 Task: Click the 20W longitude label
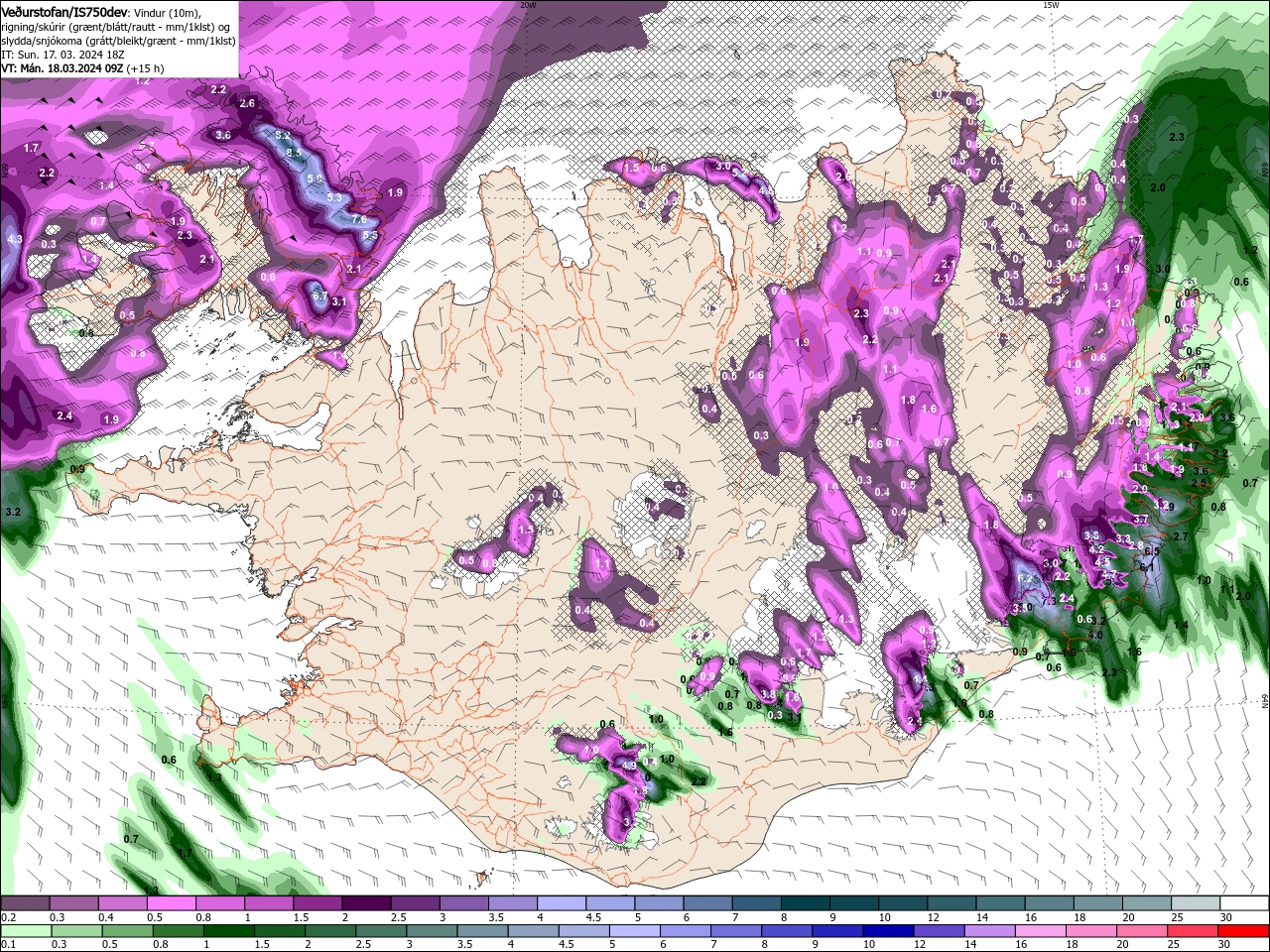528,5
